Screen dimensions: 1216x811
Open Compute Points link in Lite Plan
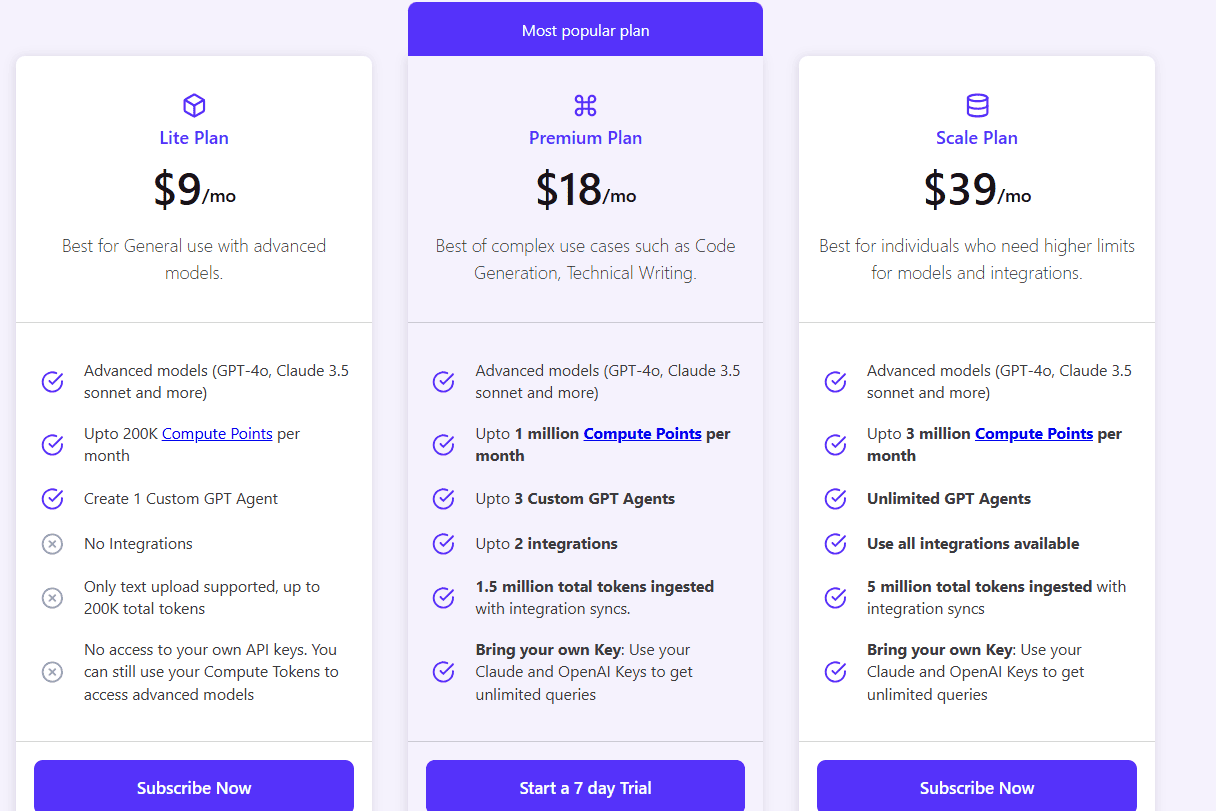pos(217,433)
